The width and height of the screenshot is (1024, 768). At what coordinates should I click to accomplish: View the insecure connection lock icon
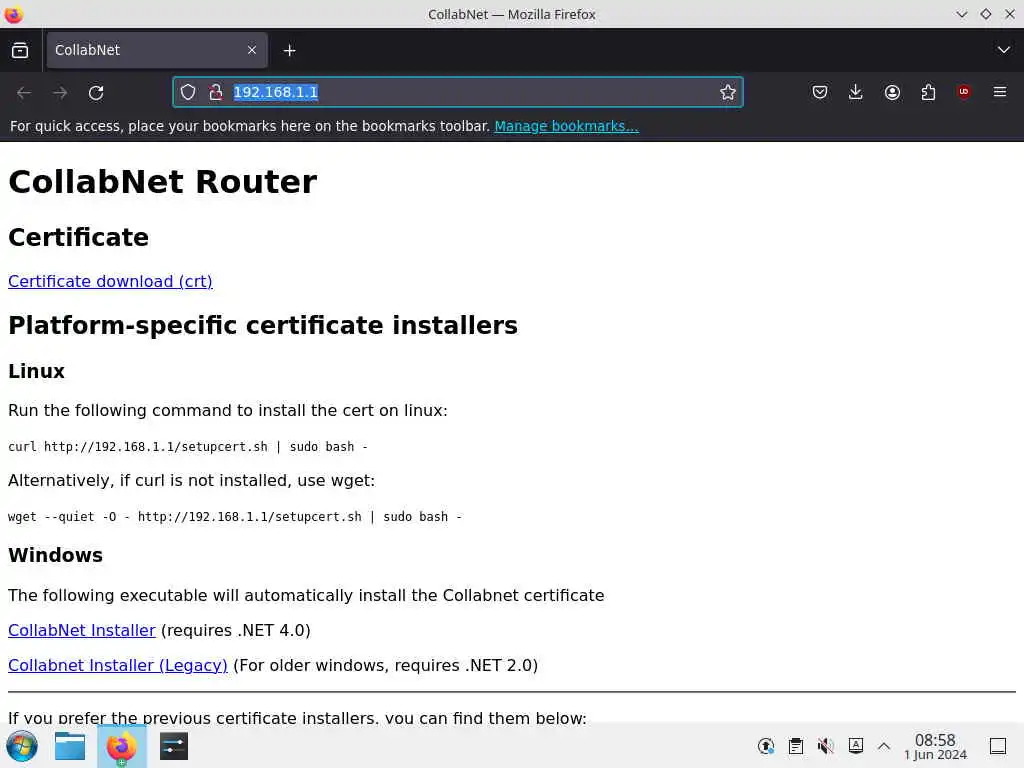[x=216, y=92]
